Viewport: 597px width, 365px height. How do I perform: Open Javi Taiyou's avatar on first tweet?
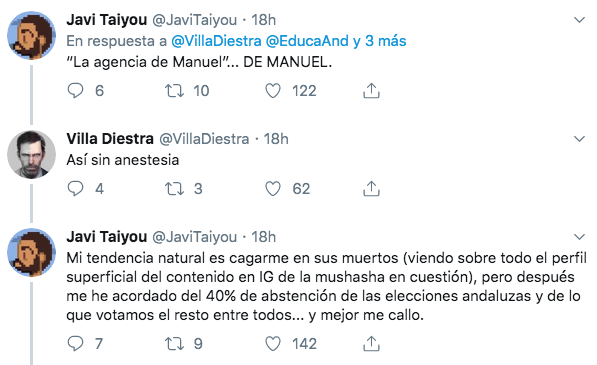[x=31, y=35]
